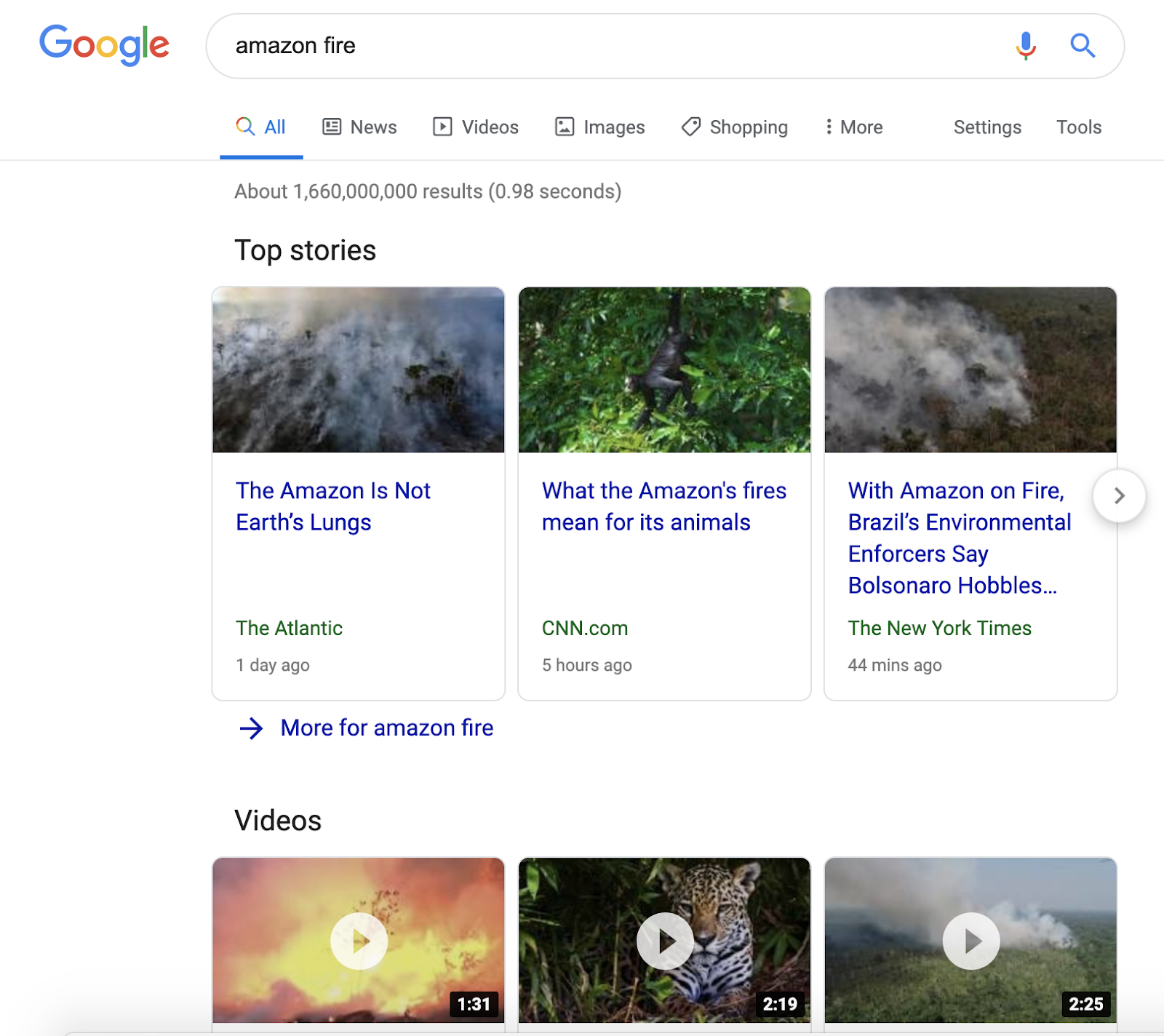Click the '5 hours ago' timestamp
The width and height of the screenshot is (1164, 1036).
[587, 665]
